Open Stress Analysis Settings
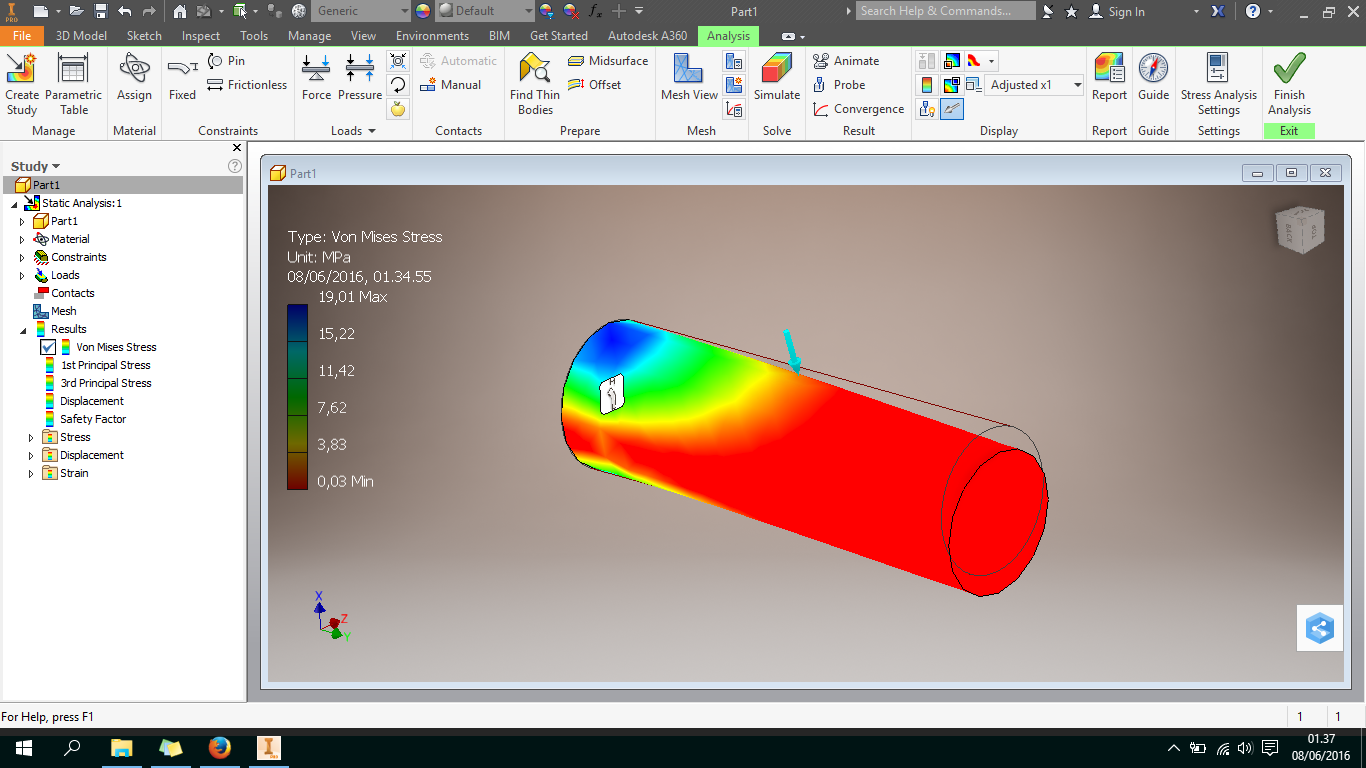1366x768 pixels. coord(1218,85)
